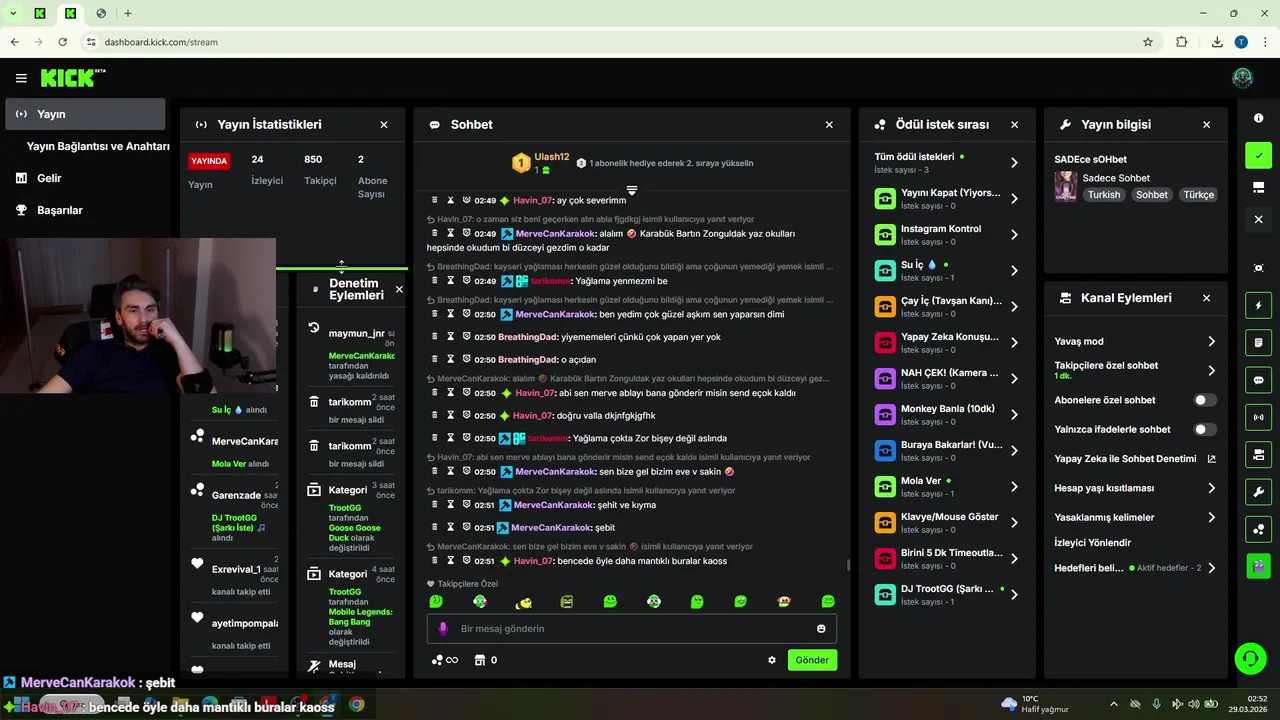Click the green clapperboard icon in the right rail
The height and width of the screenshot is (720, 1280).
[x=1258, y=565]
